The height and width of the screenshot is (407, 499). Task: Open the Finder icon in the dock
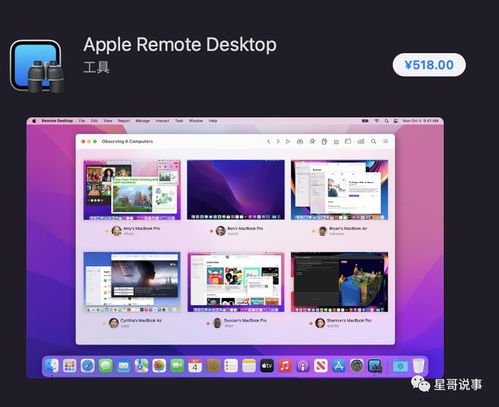[x=52, y=366]
